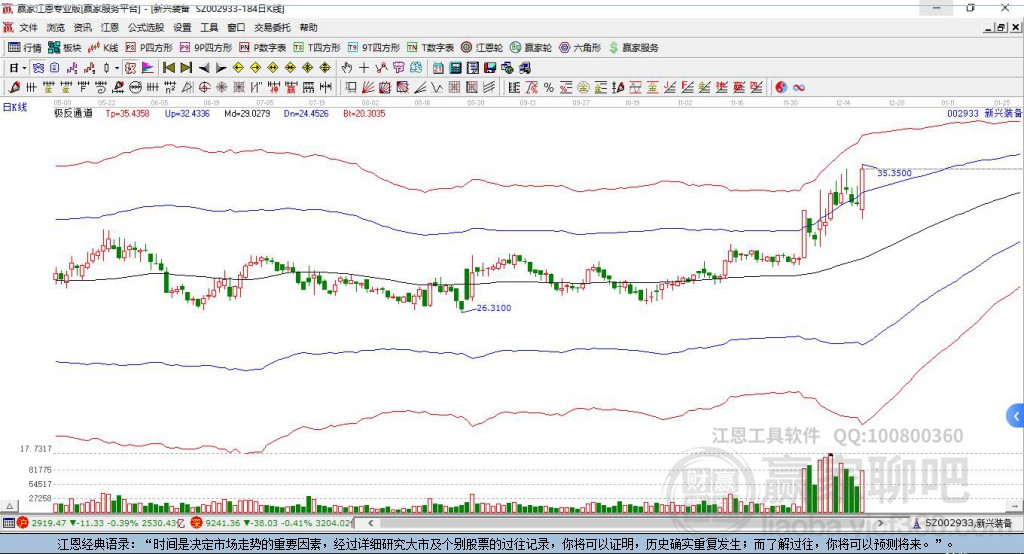1024x554 pixels.
Task: Click the 日K线 label at chart corner
Action: (15, 107)
